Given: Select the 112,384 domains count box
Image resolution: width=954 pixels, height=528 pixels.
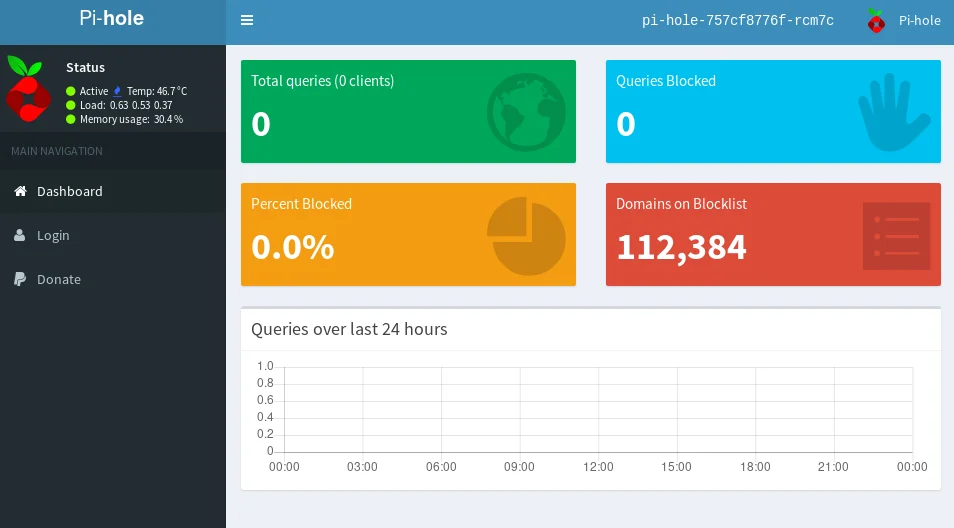Looking at the screenshot, I should (x=681, y=246).
